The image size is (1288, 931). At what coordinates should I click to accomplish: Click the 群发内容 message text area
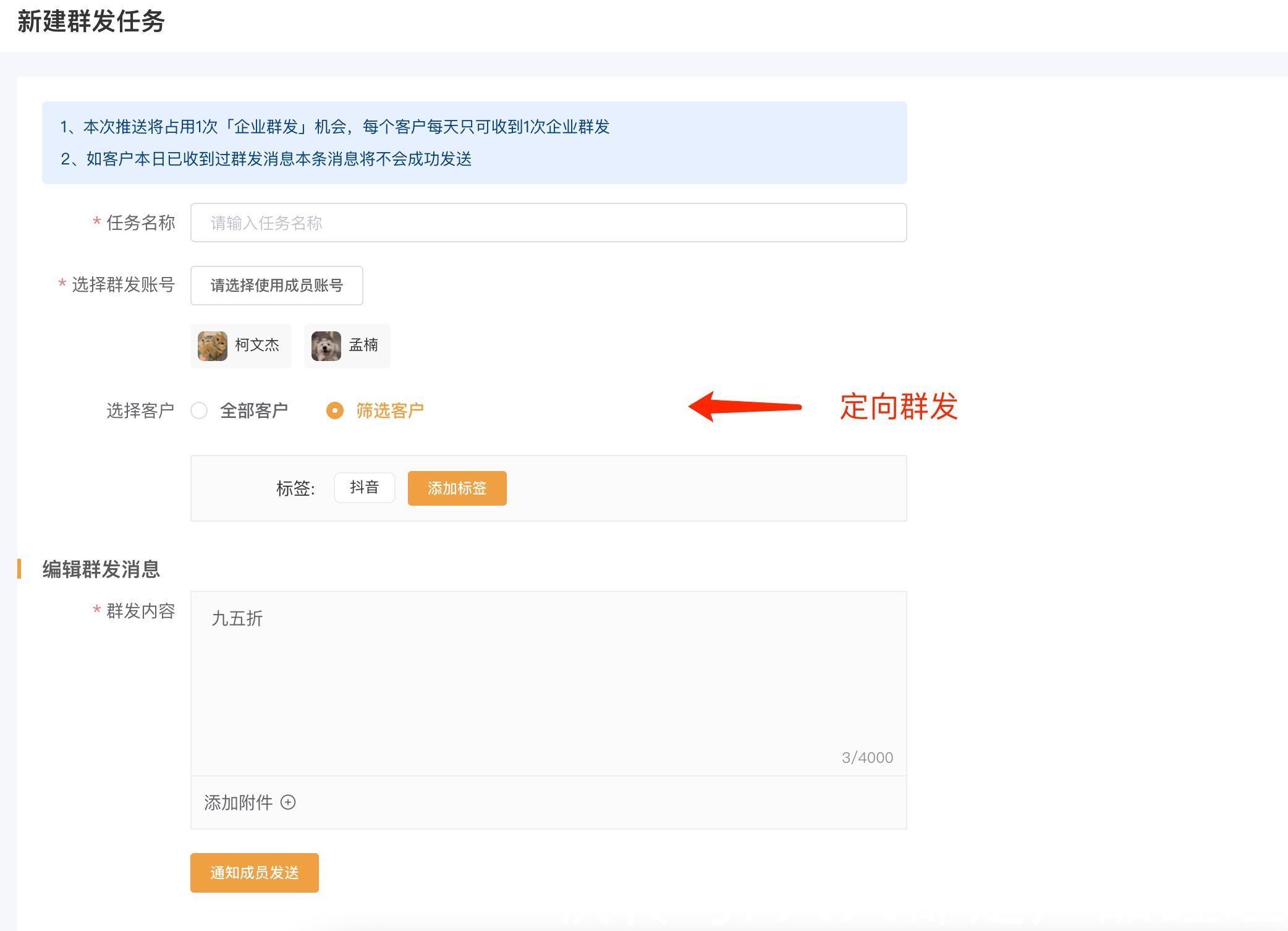[x=548, y=683]
